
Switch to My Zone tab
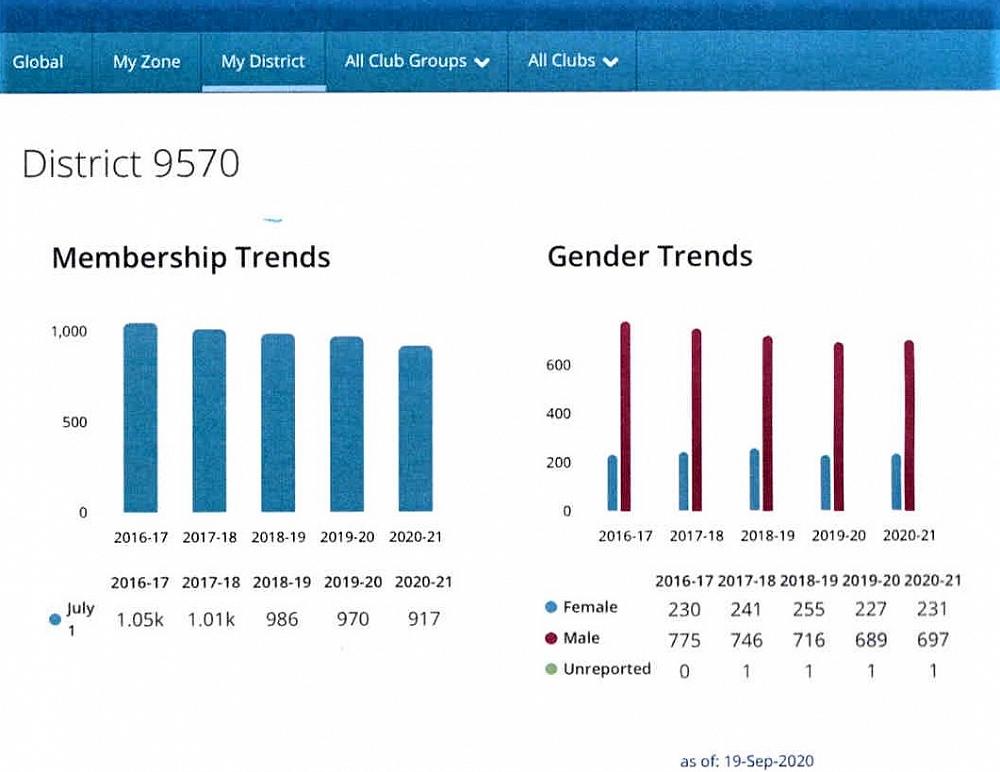point(146,62)
